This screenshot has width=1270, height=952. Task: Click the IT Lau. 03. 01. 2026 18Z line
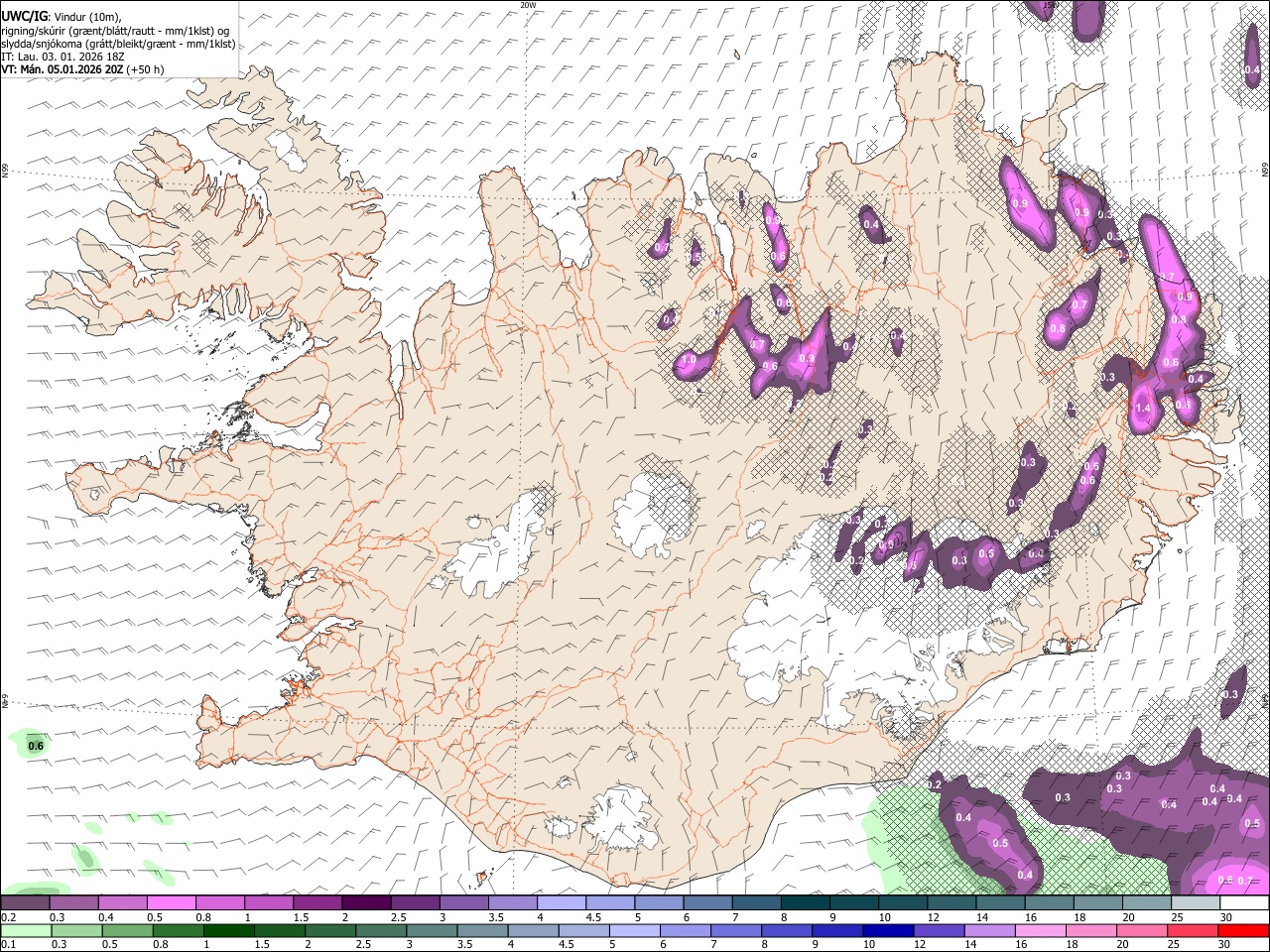tap(63, 57)
